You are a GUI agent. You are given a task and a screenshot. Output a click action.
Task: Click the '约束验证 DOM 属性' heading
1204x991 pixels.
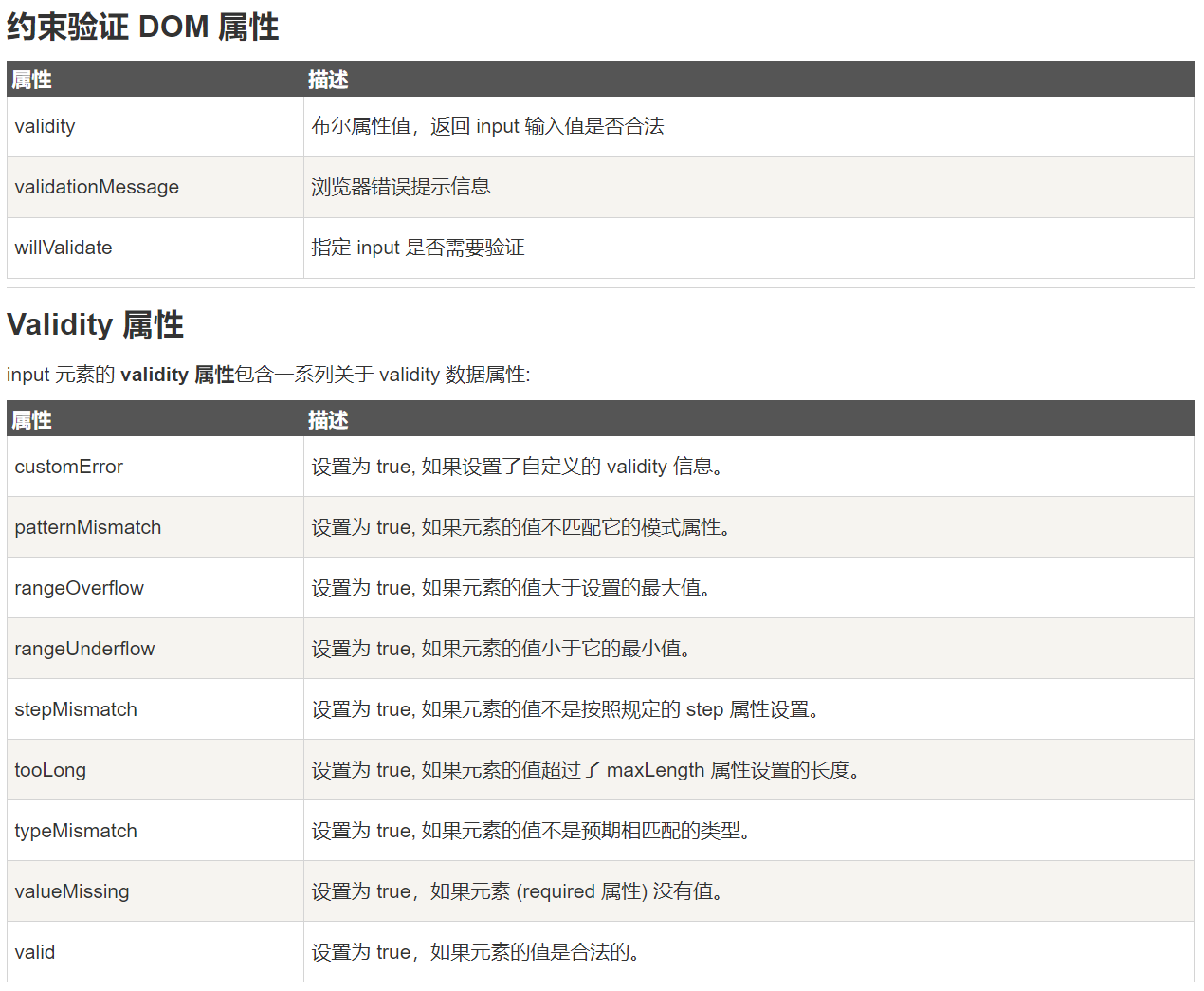click(x=143, y=27)
